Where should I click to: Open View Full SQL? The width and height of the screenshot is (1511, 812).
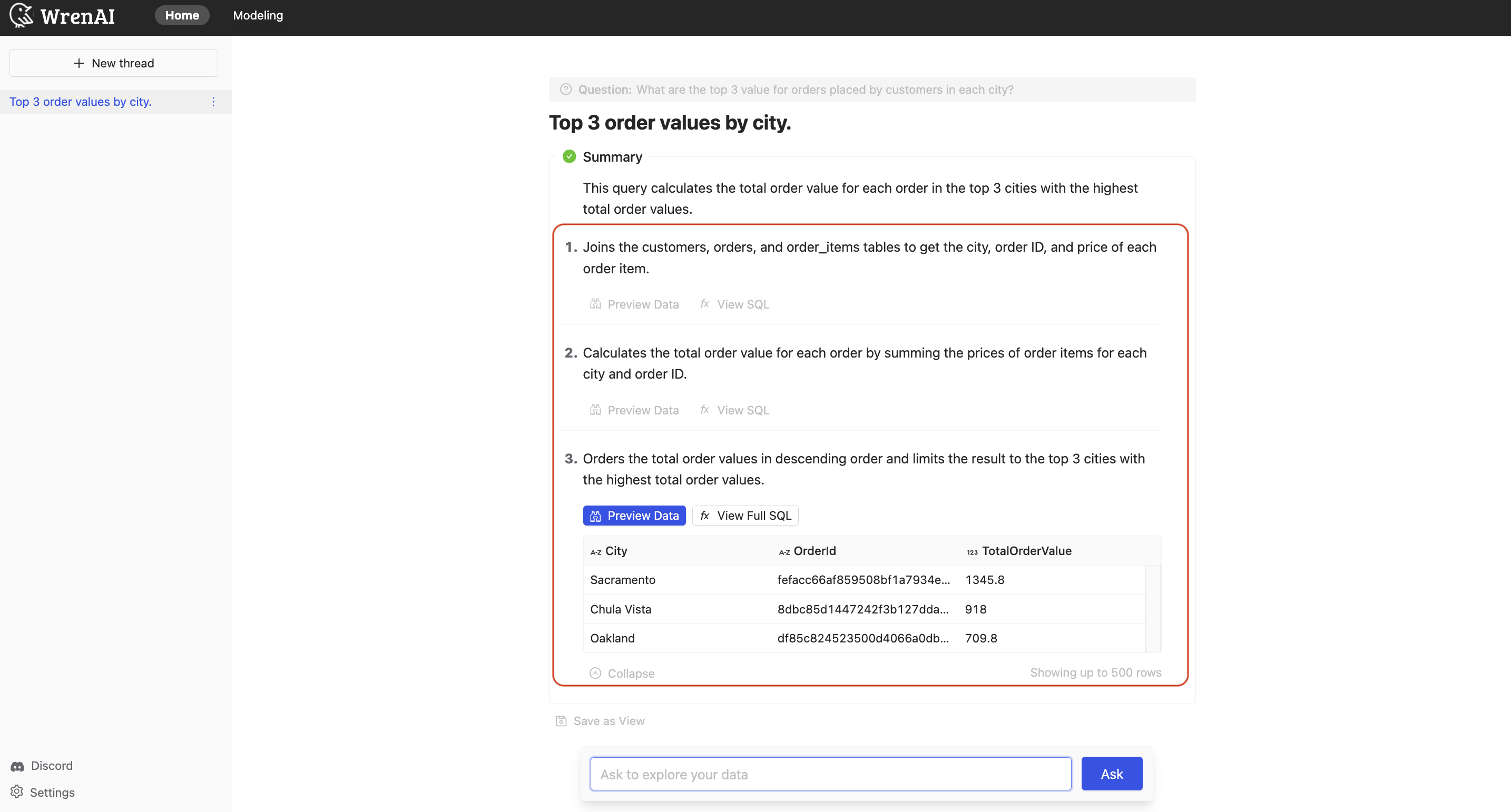click(745, 516)
